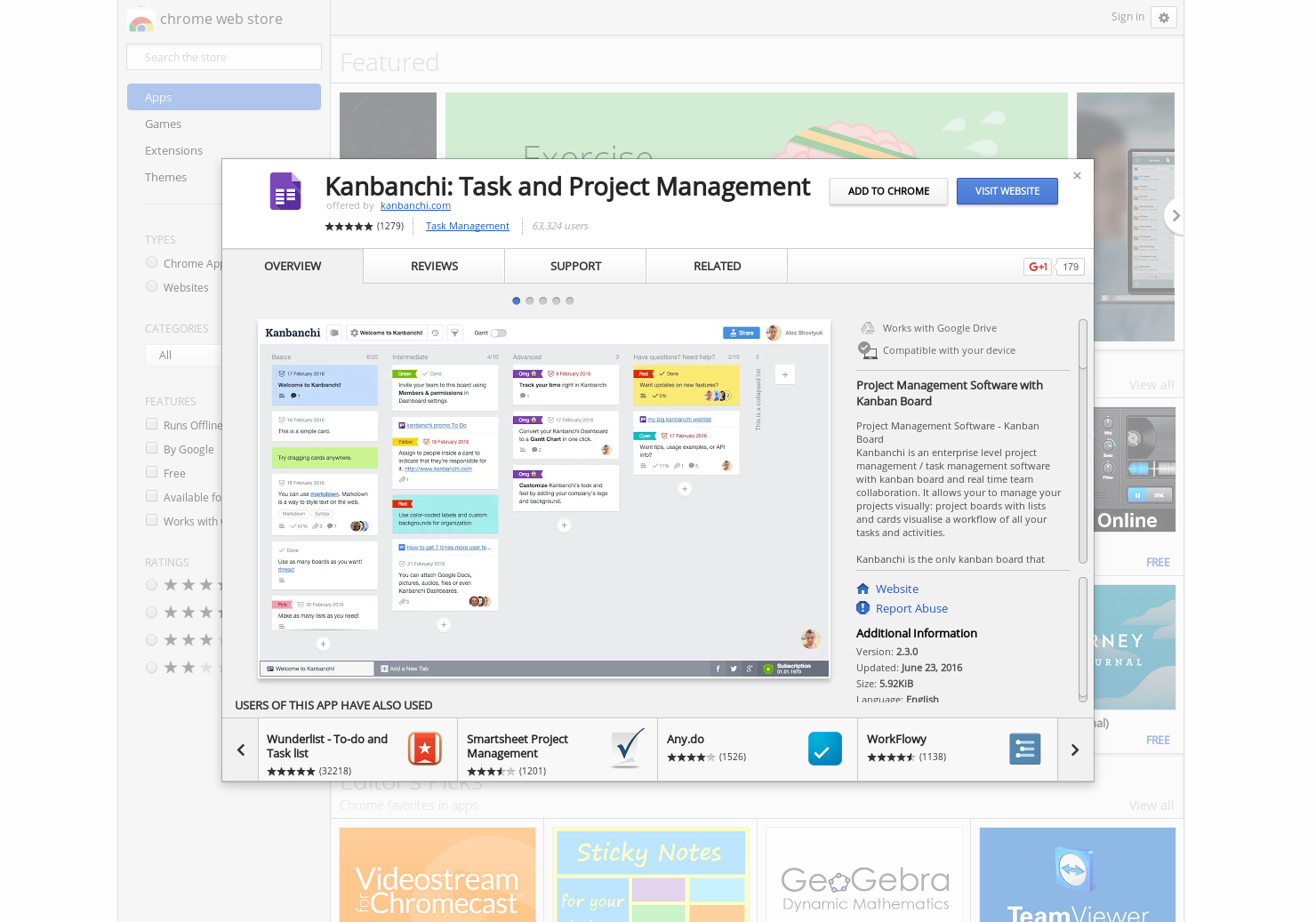Screen dimensions: 1316x922
Task: Switch to the Reviews tab
Action: [434, 266]
